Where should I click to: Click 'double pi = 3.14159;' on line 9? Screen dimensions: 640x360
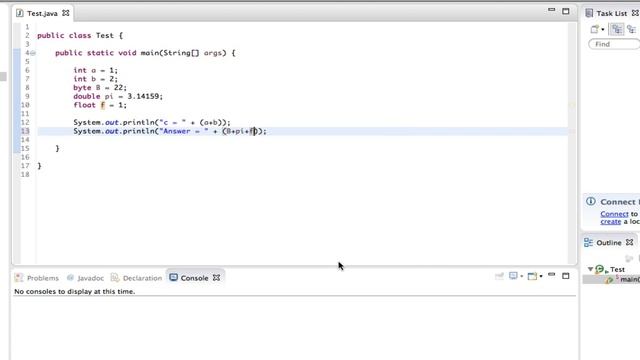[118, 96]
